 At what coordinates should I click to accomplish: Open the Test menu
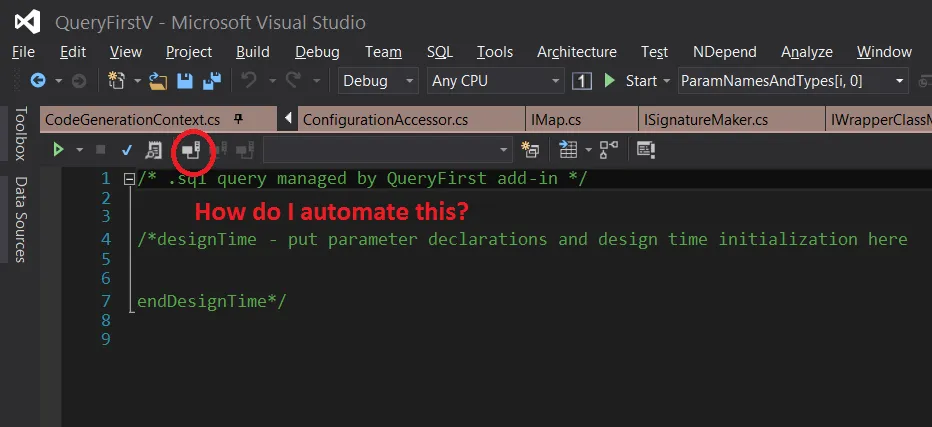tap(654, 52)
